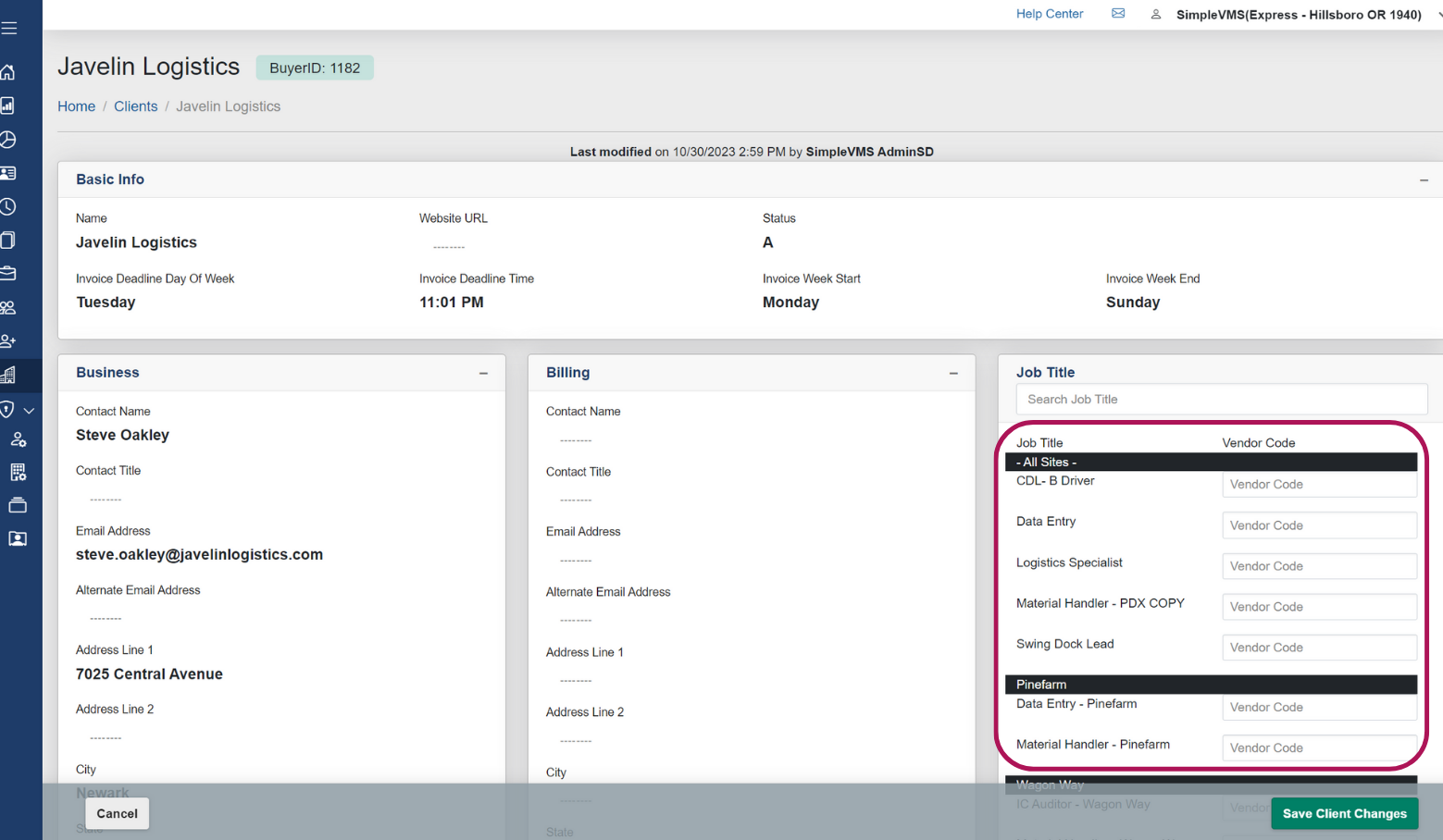Click Vendor Code field for Logistics Specialist
Image resolution: width=1443 pixels, height=840 pixels.
1319,565
